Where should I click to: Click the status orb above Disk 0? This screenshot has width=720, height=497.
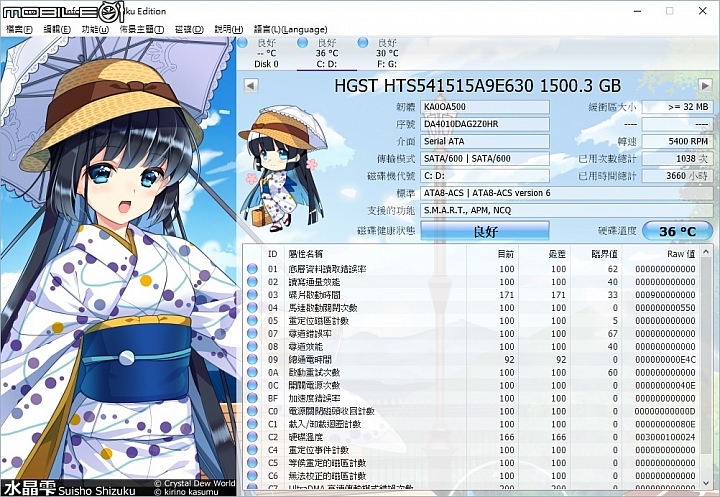(242, 43)
